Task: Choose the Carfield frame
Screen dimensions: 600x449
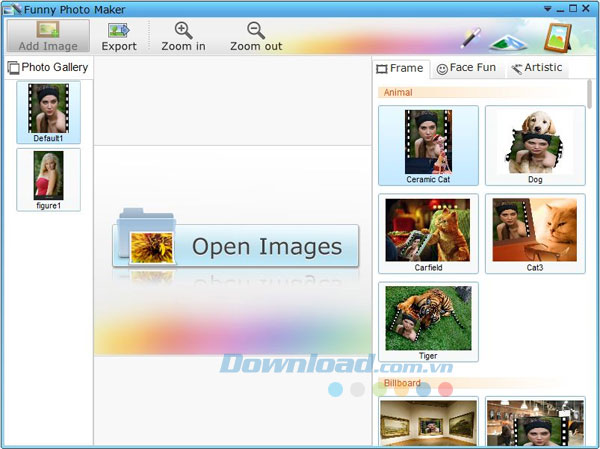Action: pyautogui.click(x=428, y=234)
